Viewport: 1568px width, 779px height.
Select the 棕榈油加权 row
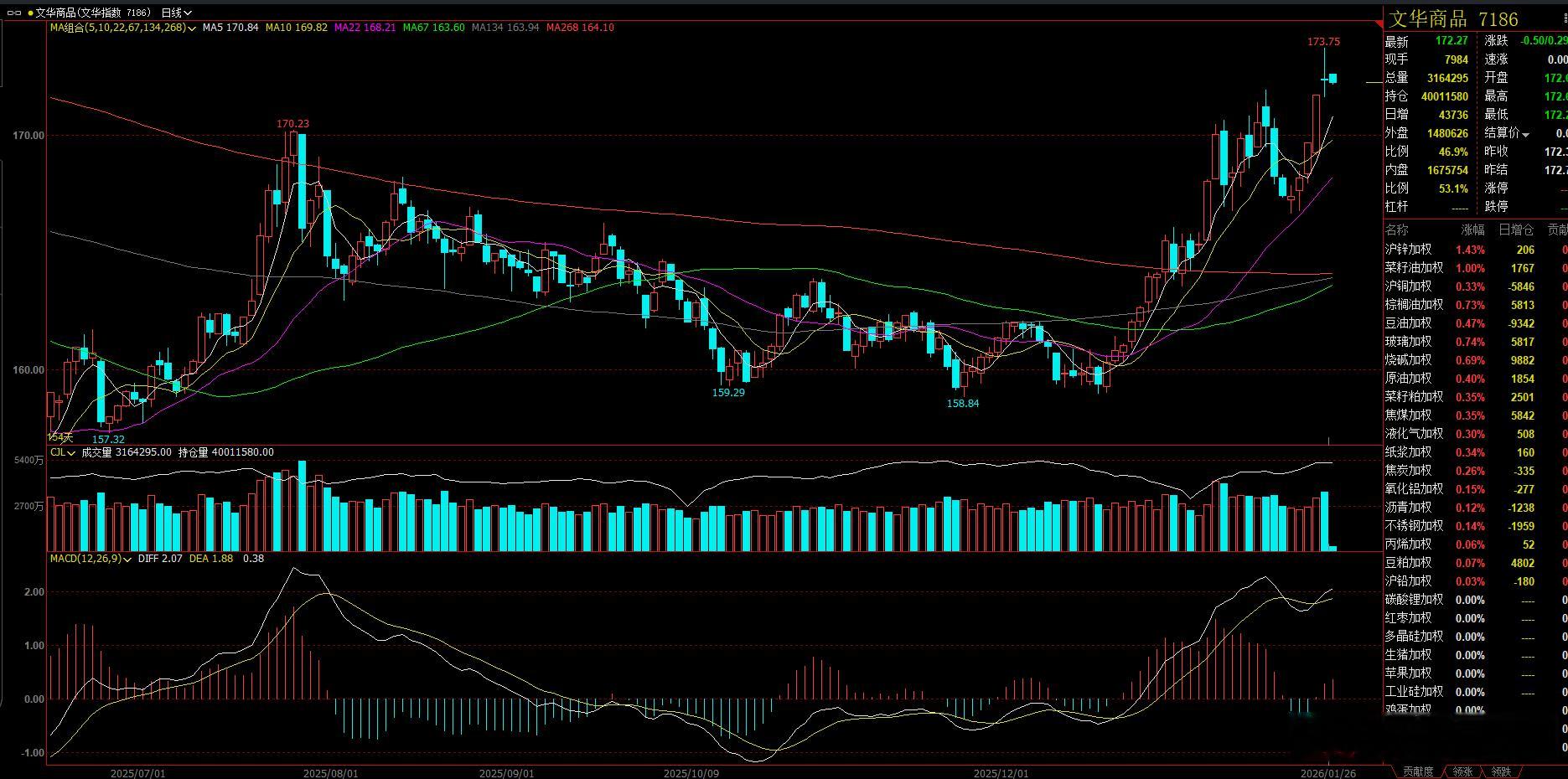pos(1475,305)
